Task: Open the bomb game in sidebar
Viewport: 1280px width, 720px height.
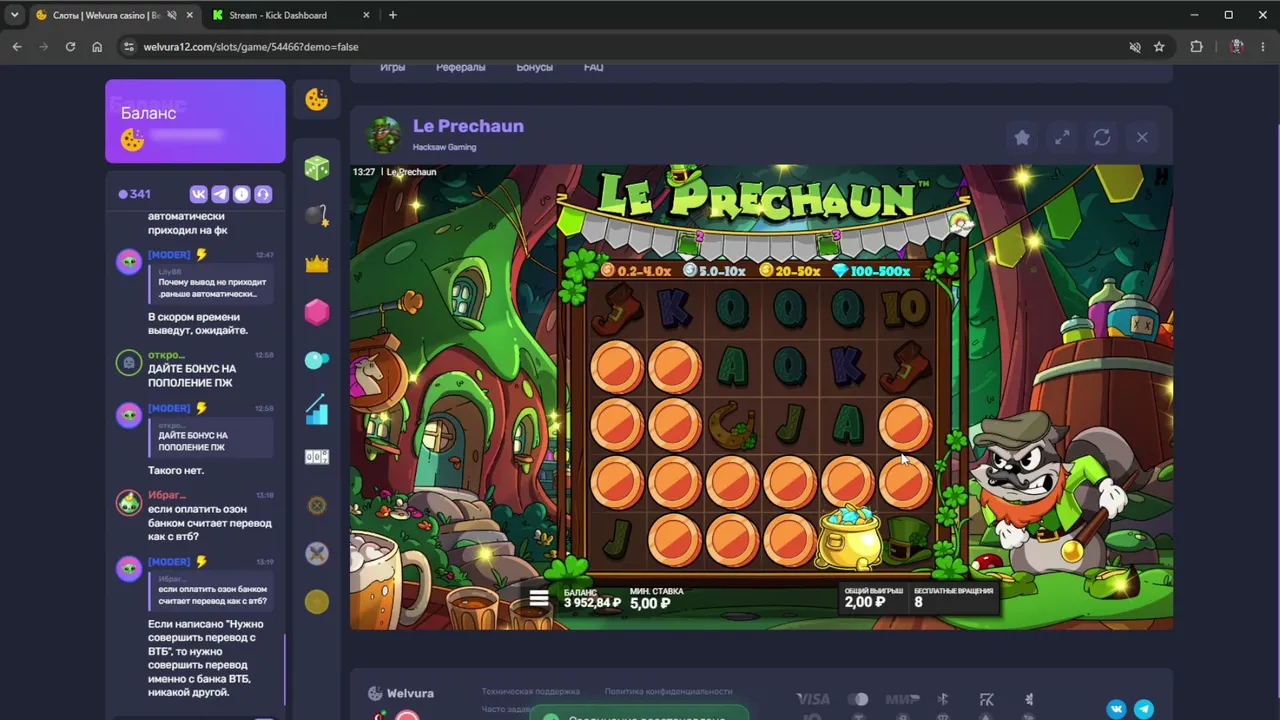Action: click(317, 215)
